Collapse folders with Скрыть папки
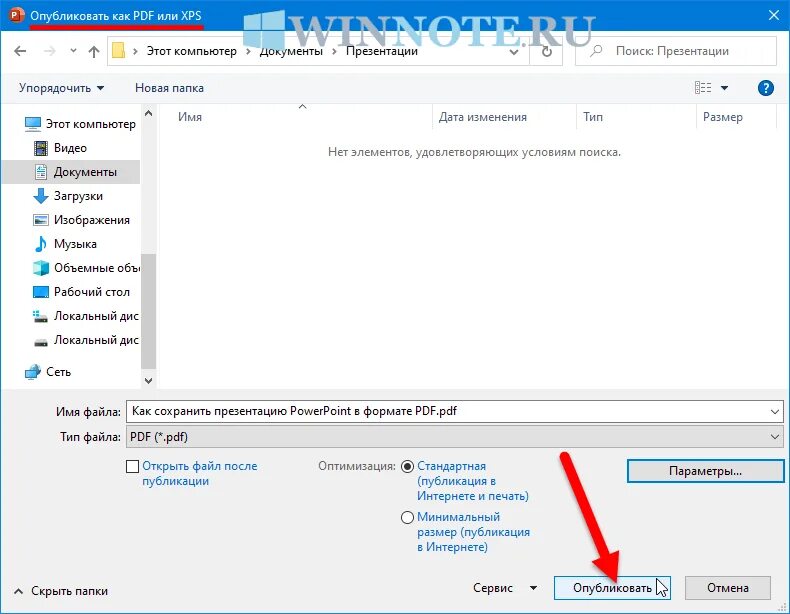This screenshot has width=790, height=614. [61, 591]
